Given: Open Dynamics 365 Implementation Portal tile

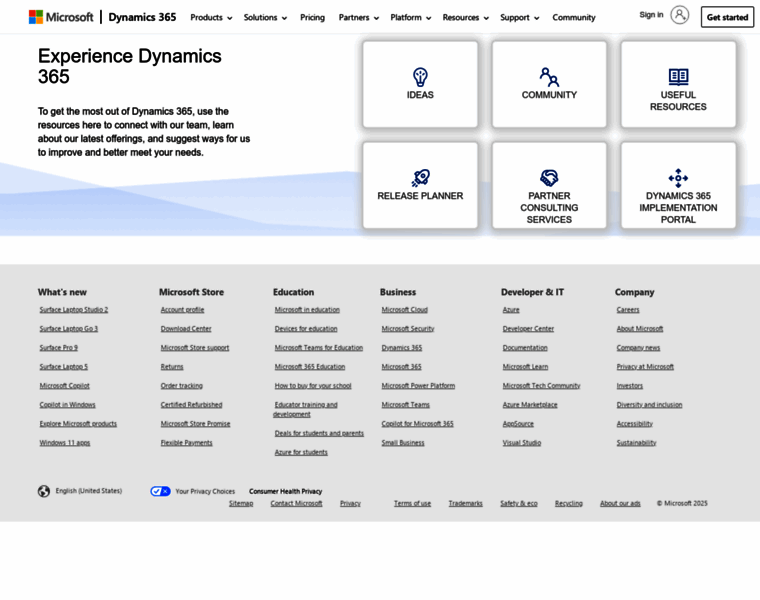Looking at the screenshot, I should 678,185.
